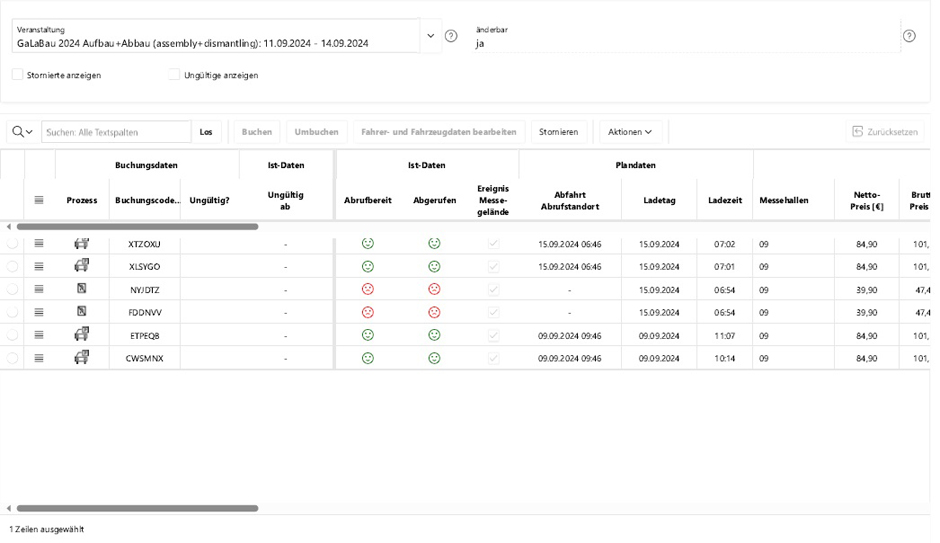Expand the Veranstaltung dropdown arrow

tap(431, 36)
